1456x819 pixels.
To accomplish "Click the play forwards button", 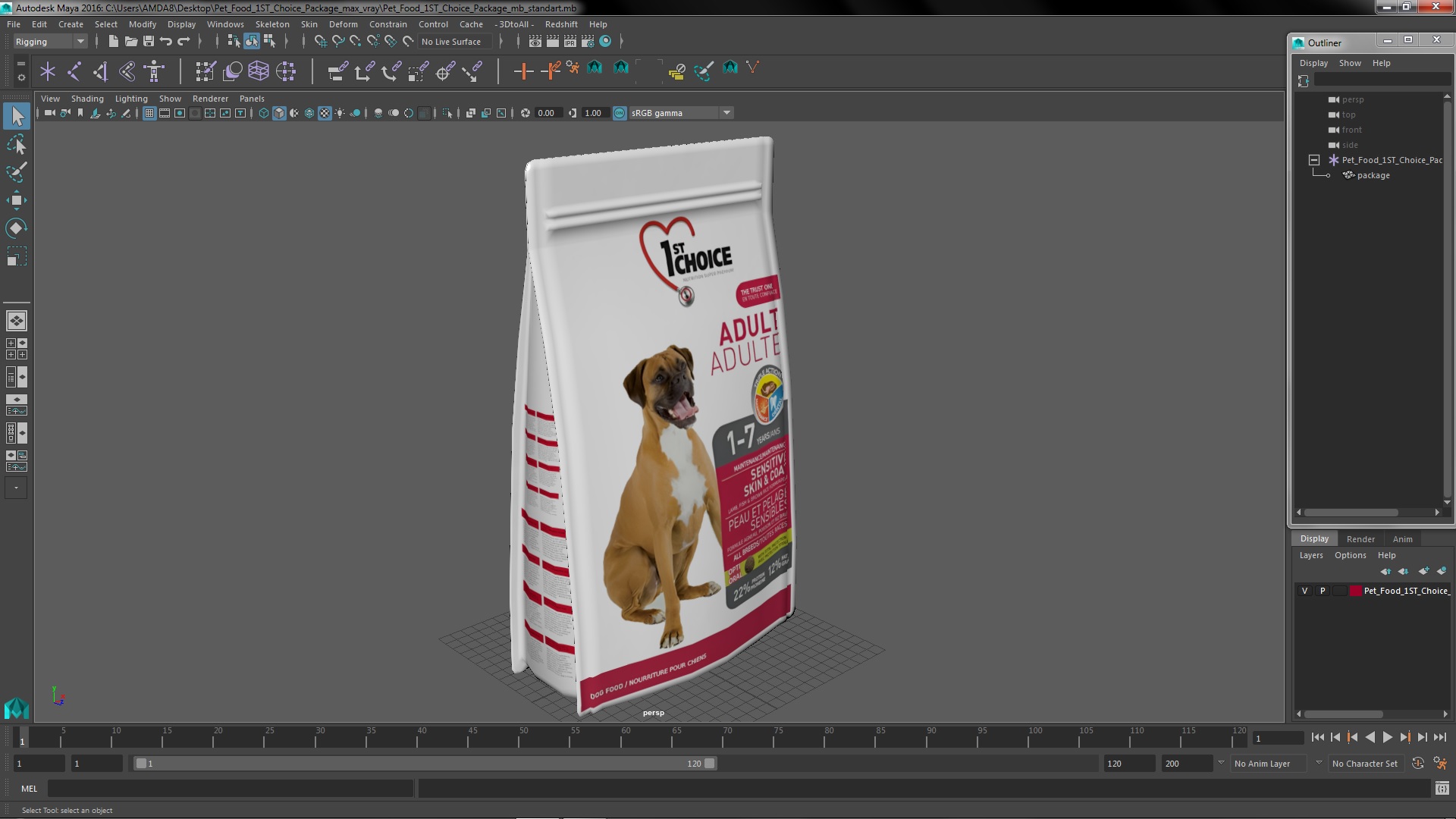I will pyautogui.click(x=1387, y=737).
